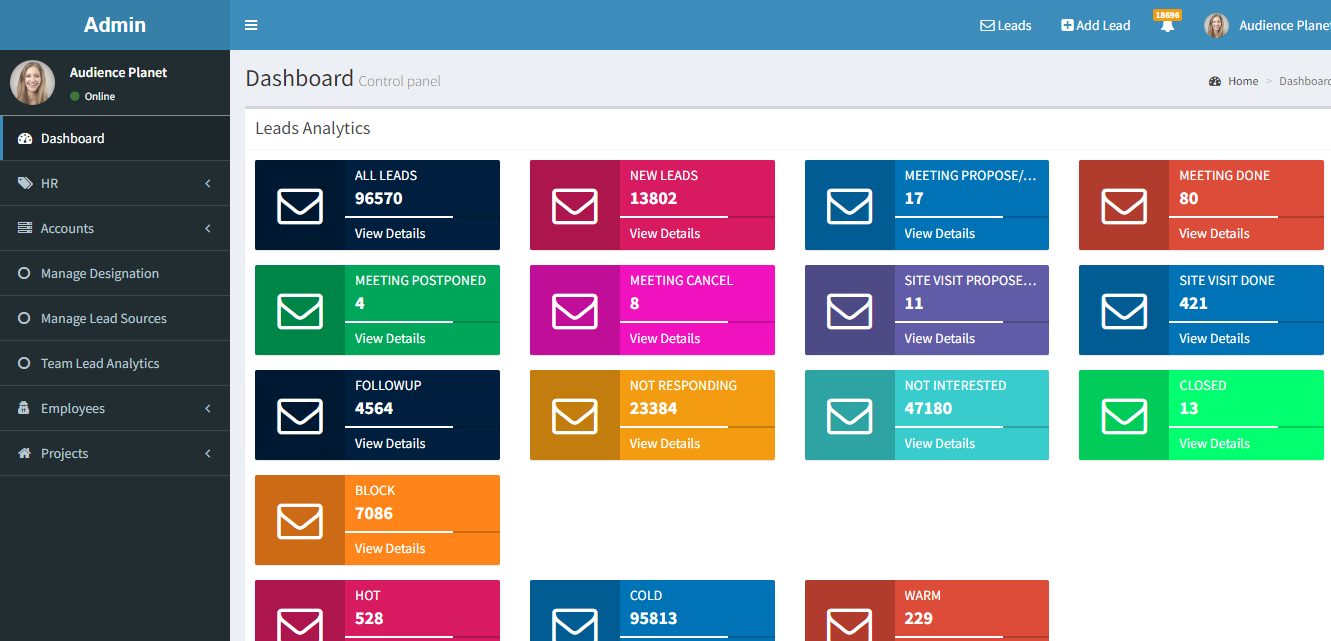Screen dimensions: 1331x641
Task: Click the Add Lead plus icon
Action: click(1067, 26)
